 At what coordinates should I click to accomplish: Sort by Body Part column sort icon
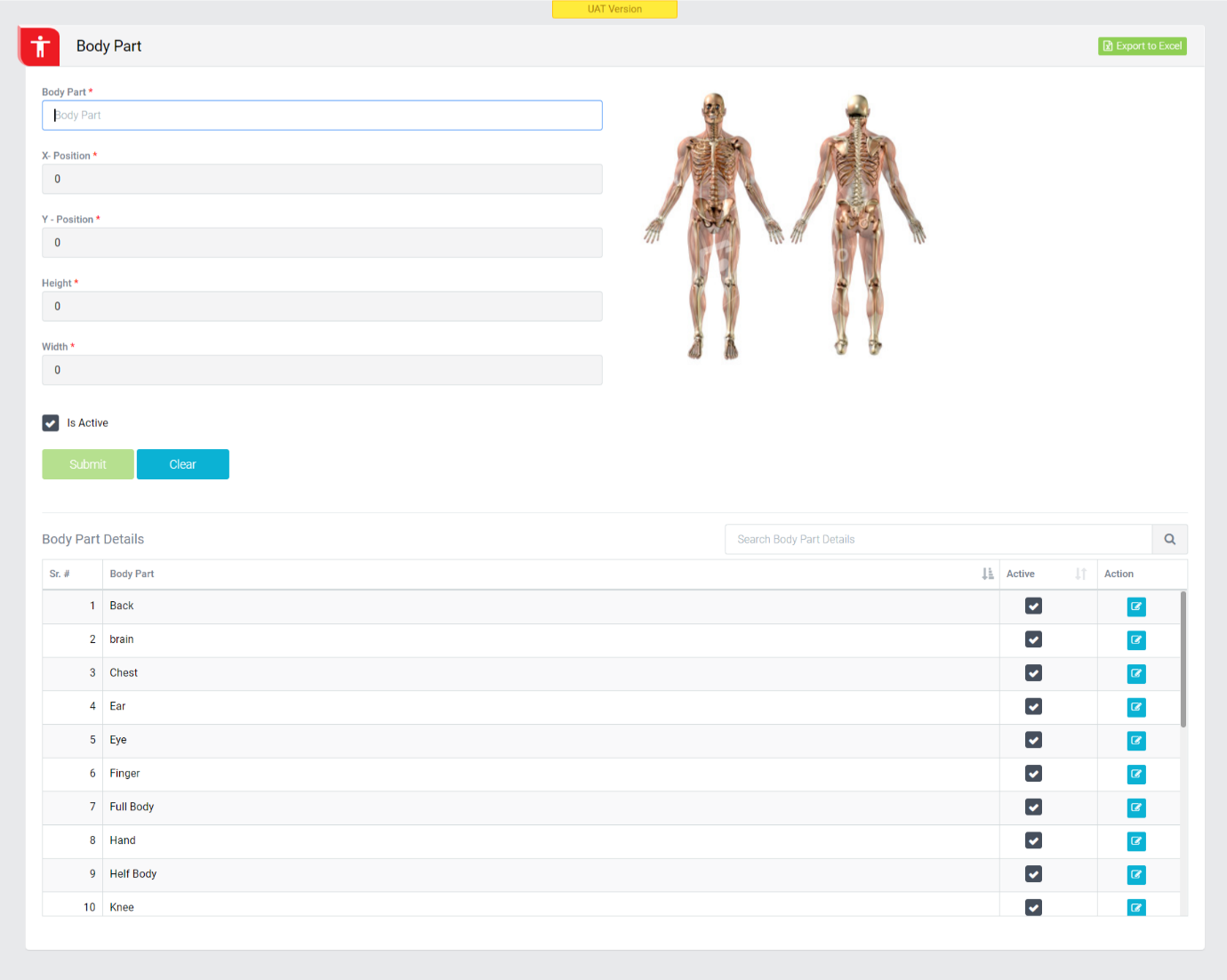click(x=988, y=574)
